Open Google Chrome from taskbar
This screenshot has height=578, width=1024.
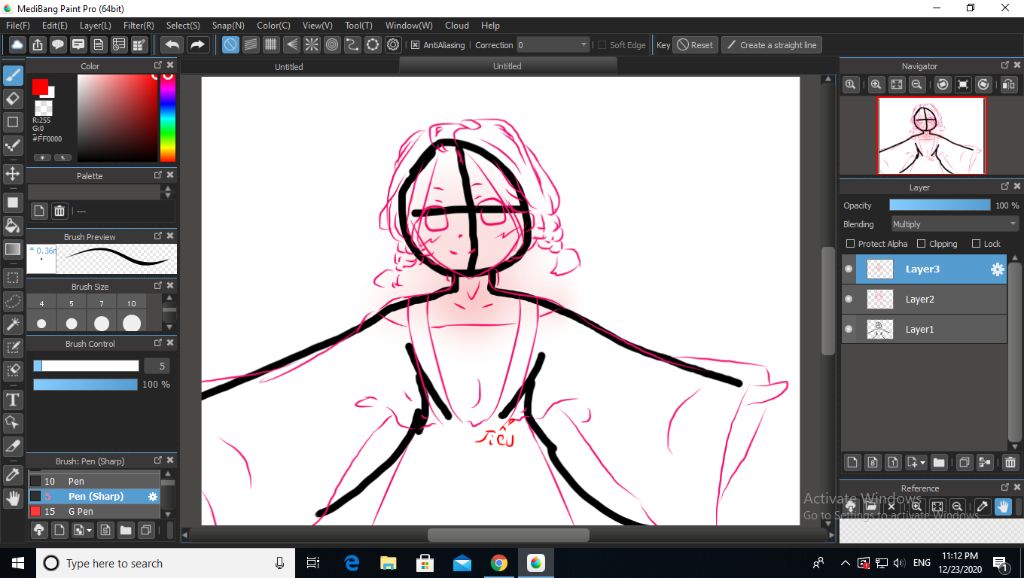[x=499, y=563]
